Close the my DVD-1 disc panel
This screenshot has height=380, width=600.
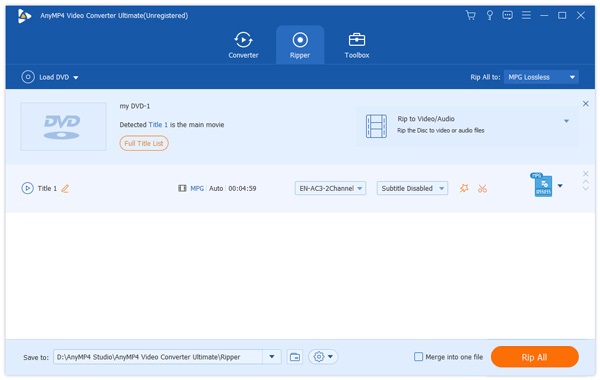click(x=585, y=103)
